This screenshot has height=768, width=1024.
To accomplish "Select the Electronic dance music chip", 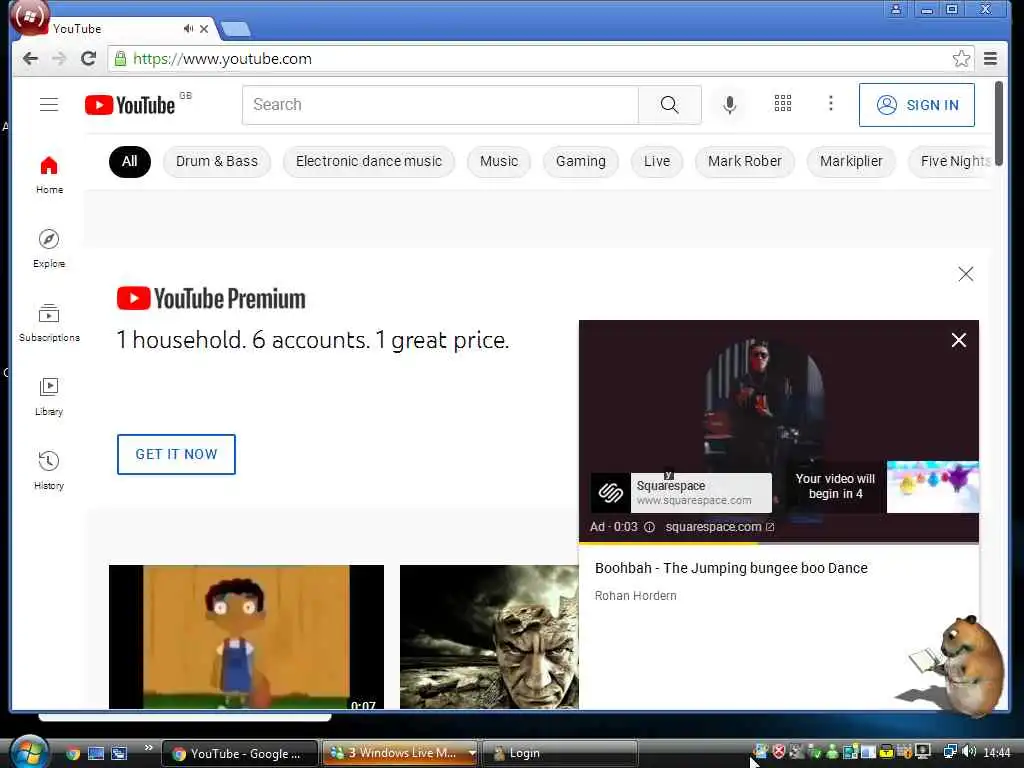I will pos(369,161).
